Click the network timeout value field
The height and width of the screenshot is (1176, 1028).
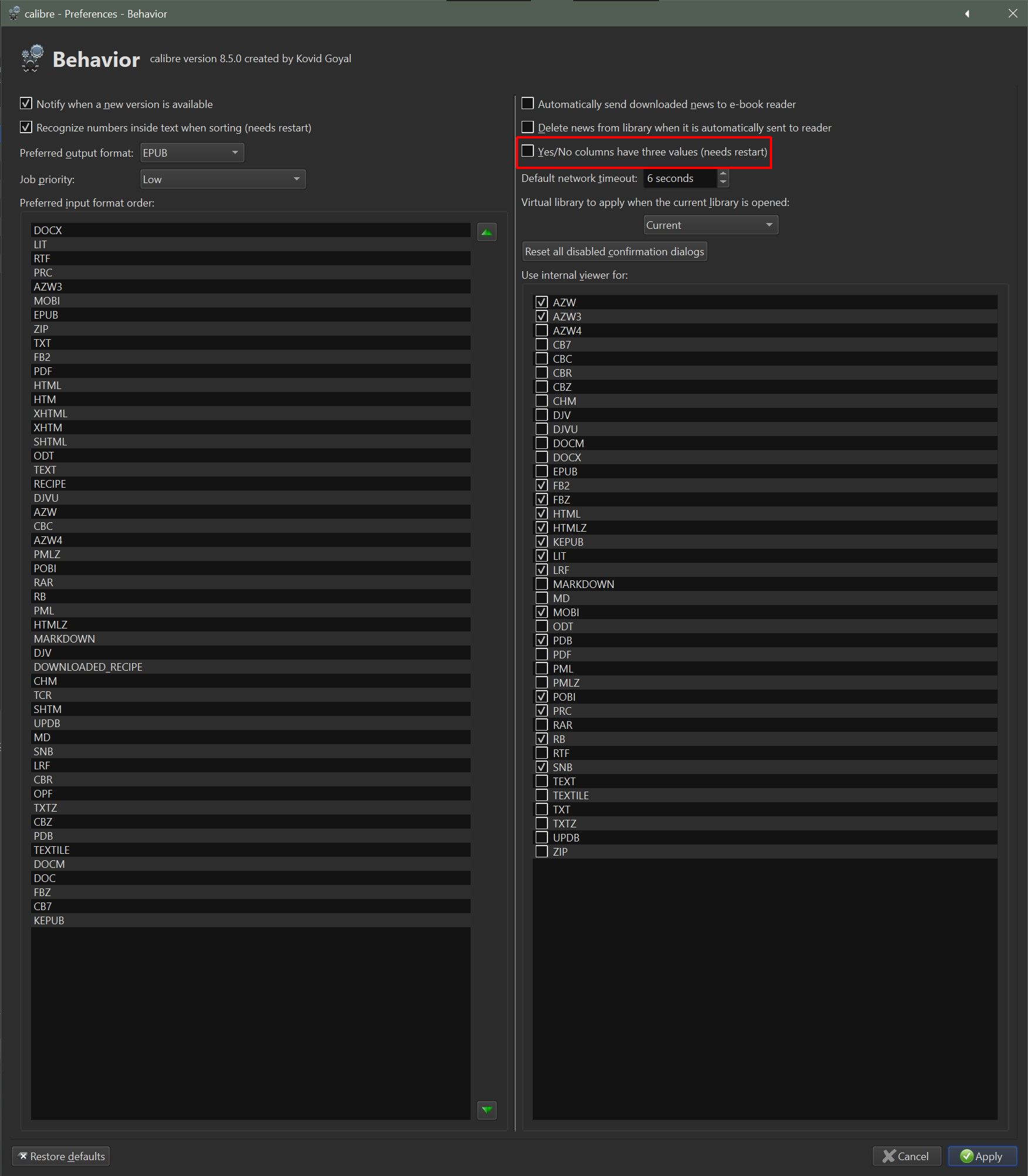point(680,178)
